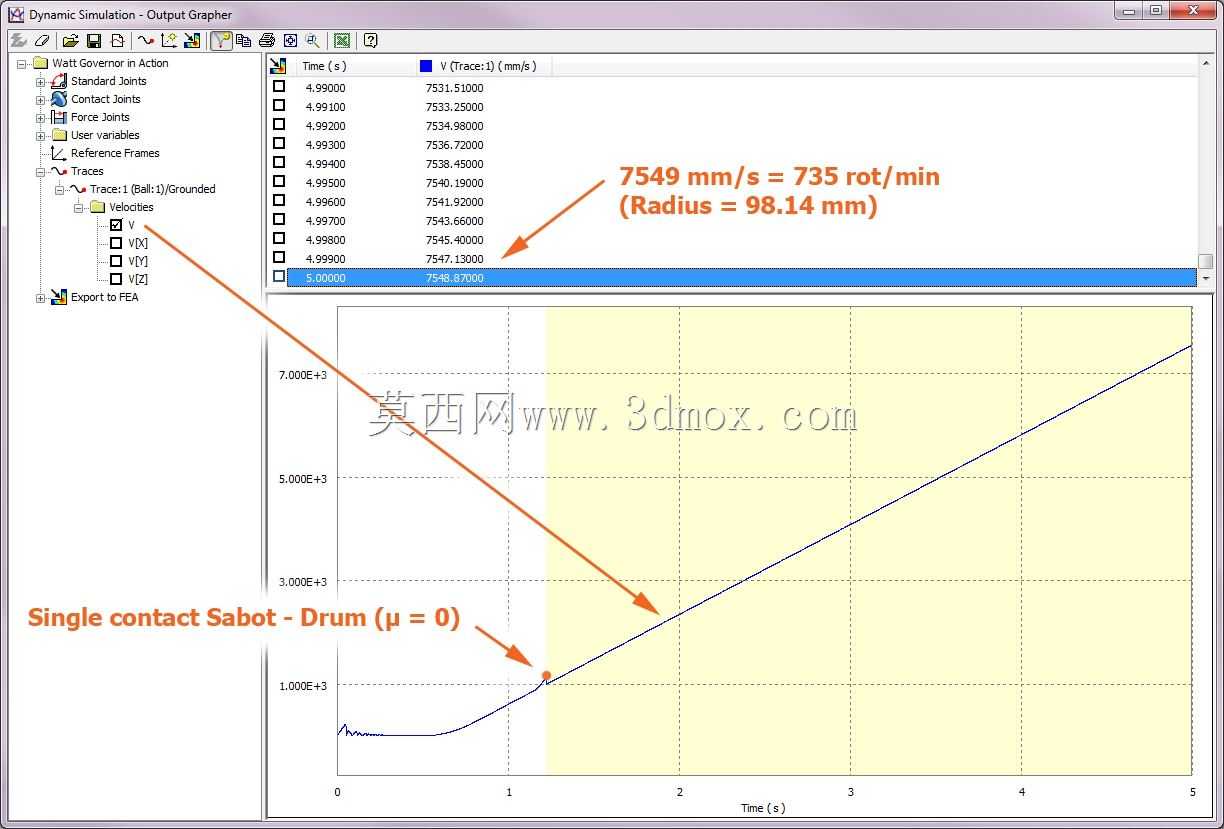Screen dimensions: 1224x829
Task: Click the blue V curve color swatch
Action: pos(426,66)
